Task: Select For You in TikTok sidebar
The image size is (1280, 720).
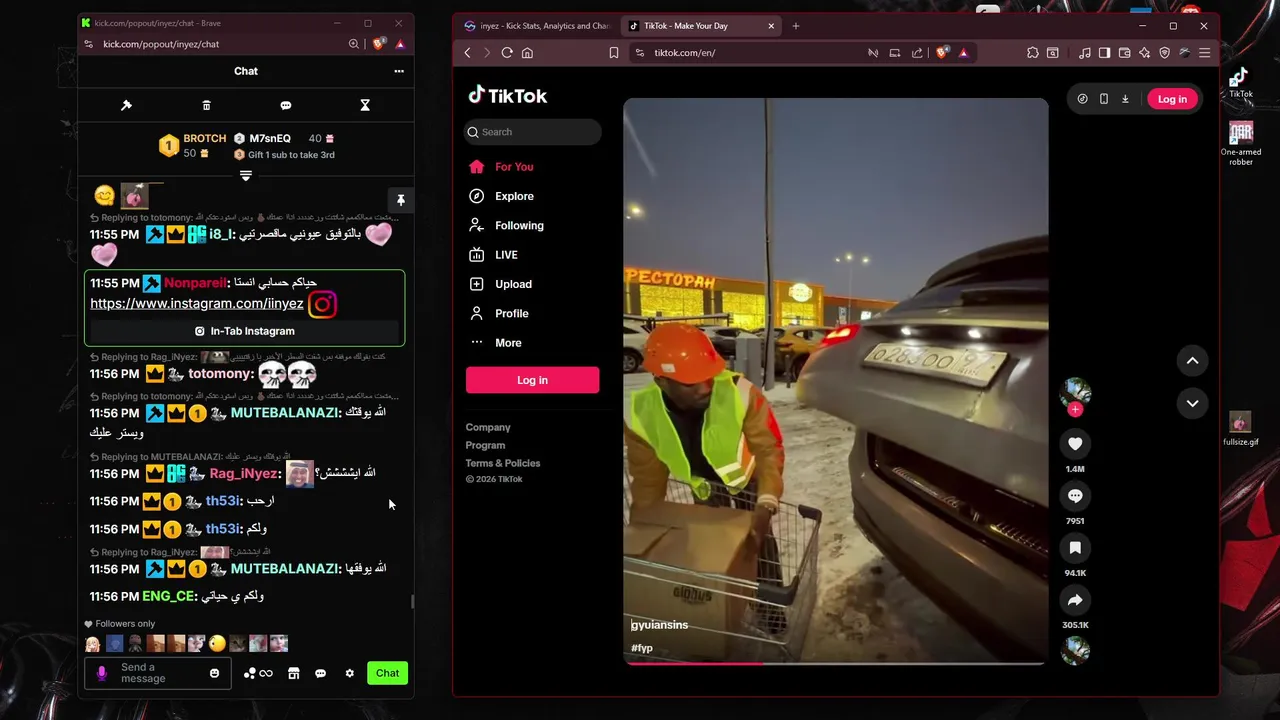Action: [514, 167]
